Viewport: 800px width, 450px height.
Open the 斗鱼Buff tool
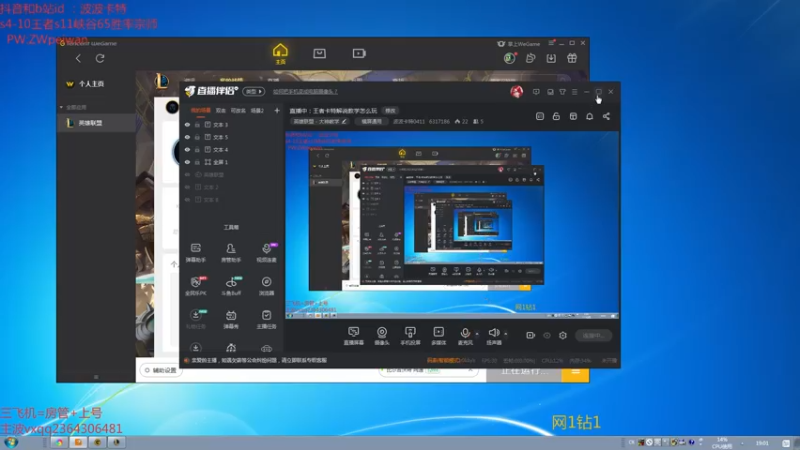pyautogui.click(x=231, y=286)
